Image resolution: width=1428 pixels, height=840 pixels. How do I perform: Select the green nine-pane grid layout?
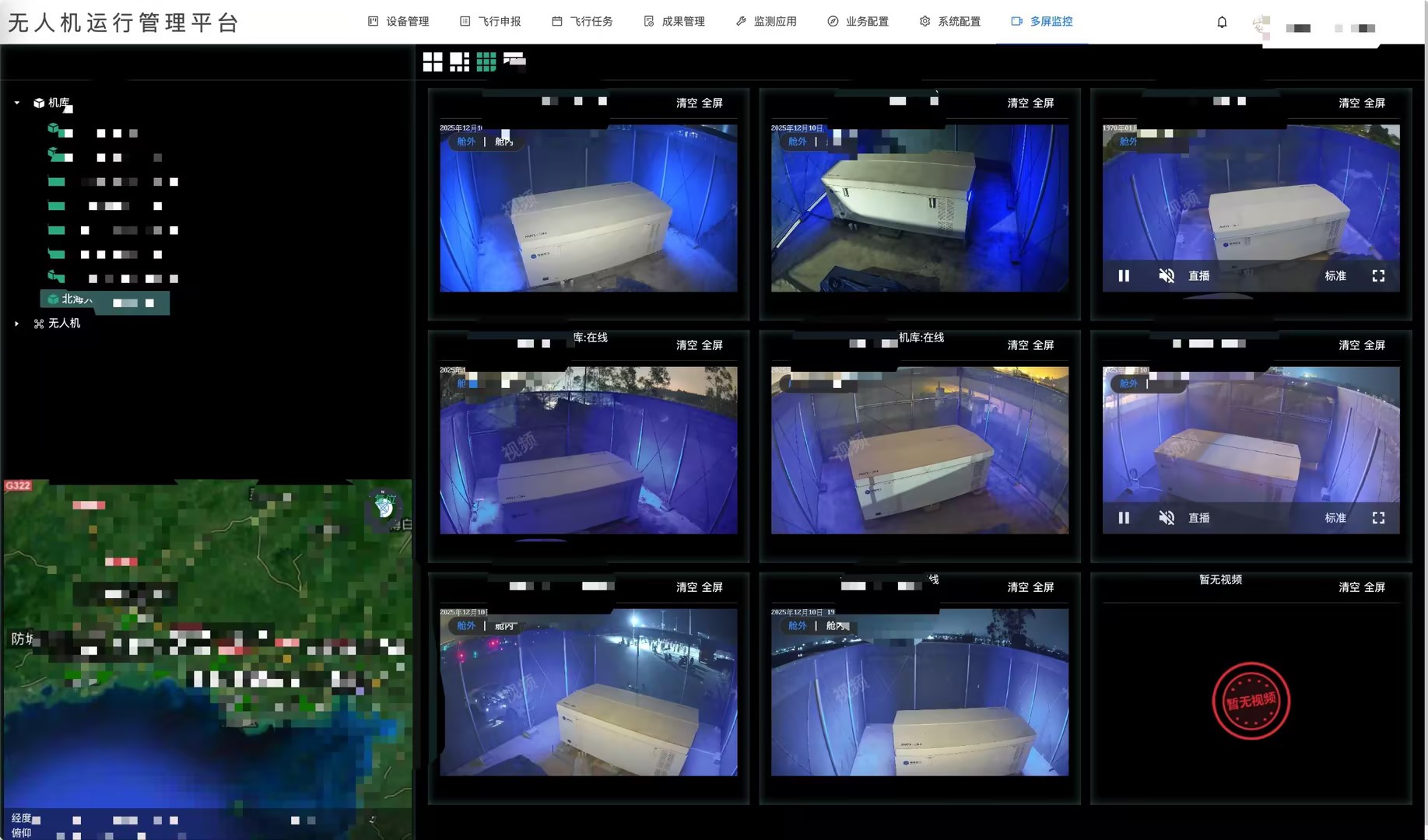(486, 61)
